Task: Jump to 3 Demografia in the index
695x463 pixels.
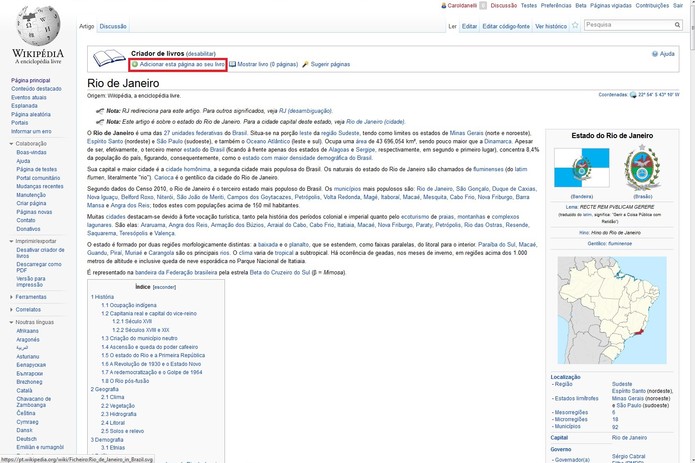Action: click(107, 440)
